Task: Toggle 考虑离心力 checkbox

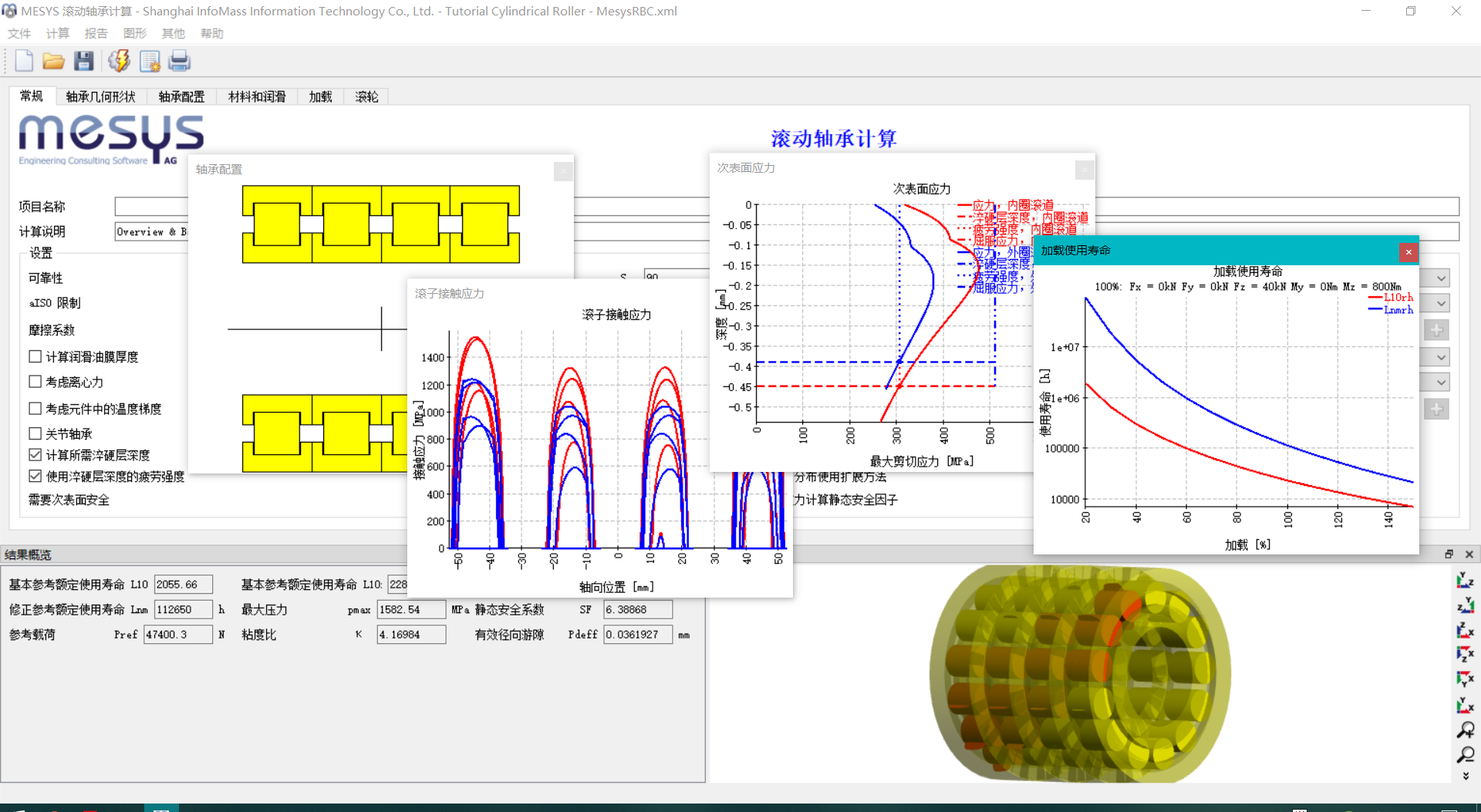Action: [x=35, y=382]
